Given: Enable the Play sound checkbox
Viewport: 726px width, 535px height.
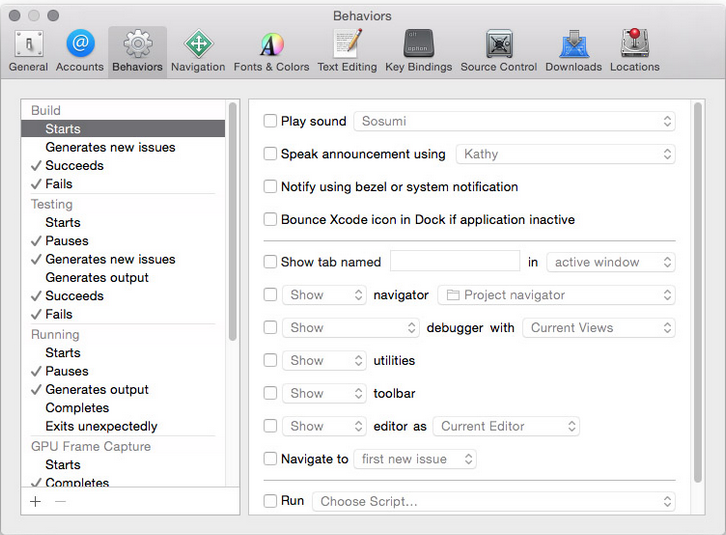Looking at the screenshot, I should (x=270, y=121).
